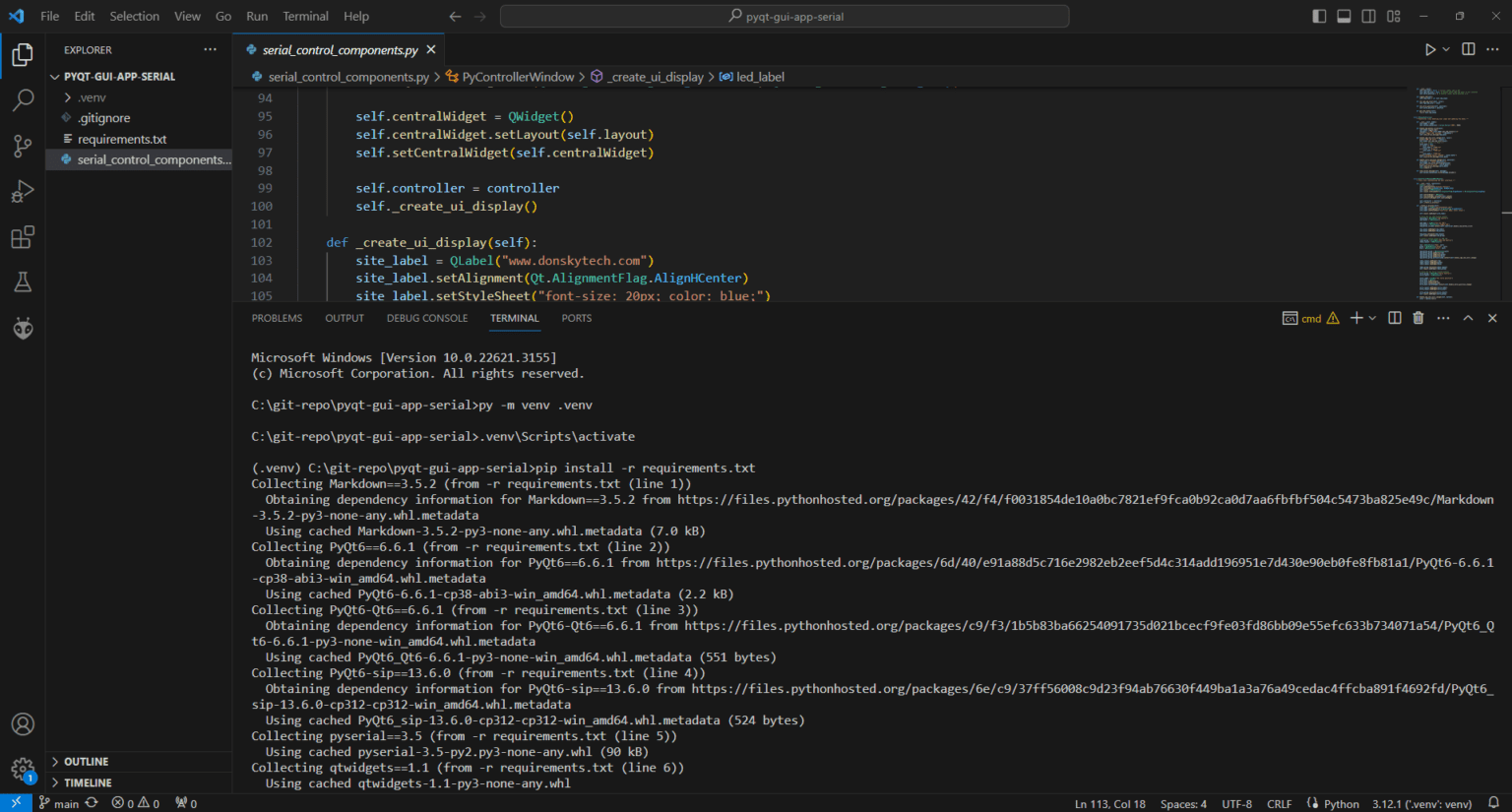Expand the OUTLINE section
The image size is (1512, 812).
[86, 762]
